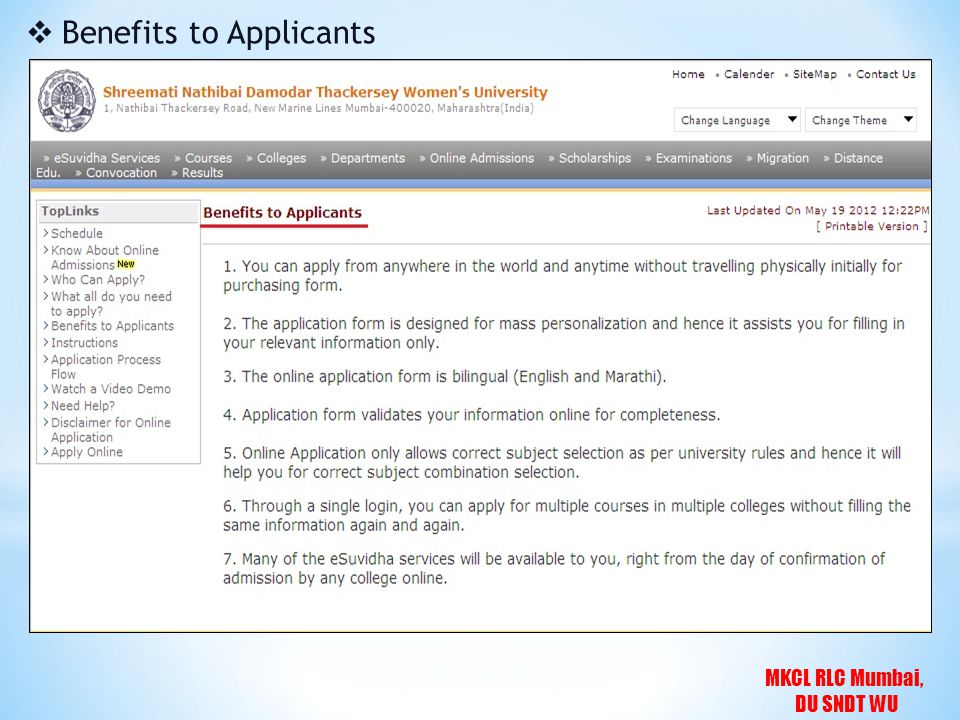Select the Colleges menu item
960x720 pixels.
click(x=281, y=158)
